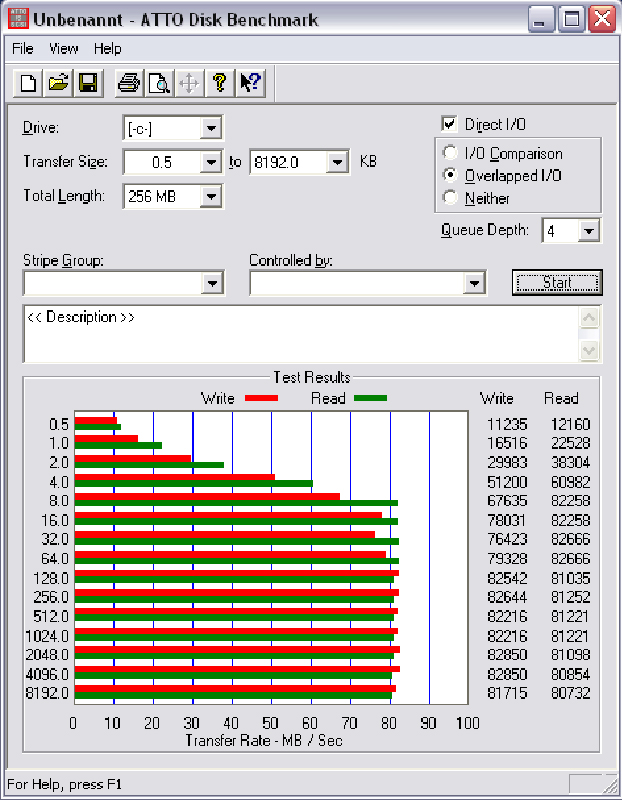
Task: Click read value 60982
Action: pyautogui.click(x=570, y=482)
